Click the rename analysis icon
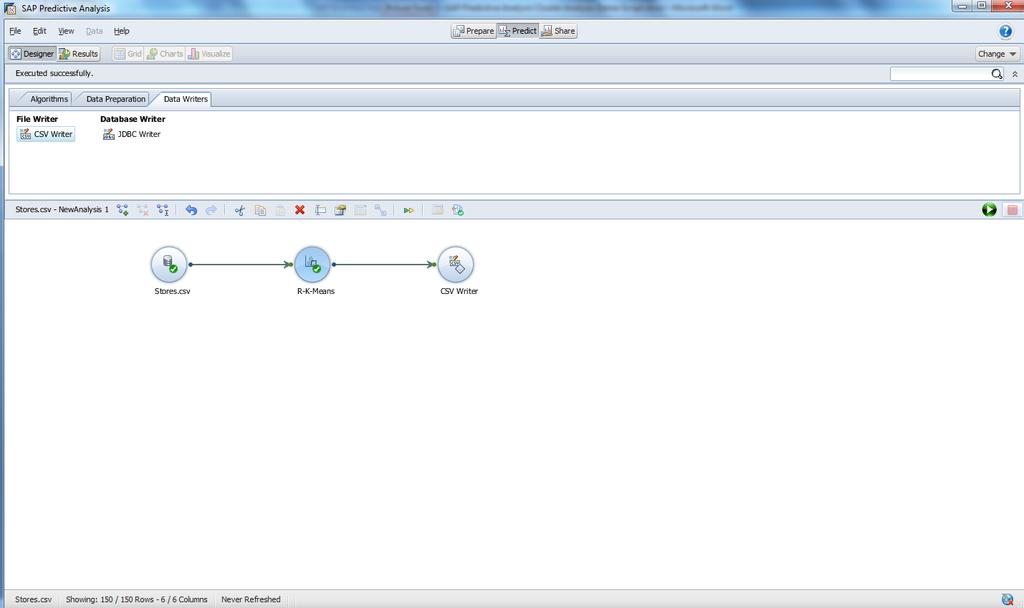The image size is (1024, 608). tap(163, 210)
